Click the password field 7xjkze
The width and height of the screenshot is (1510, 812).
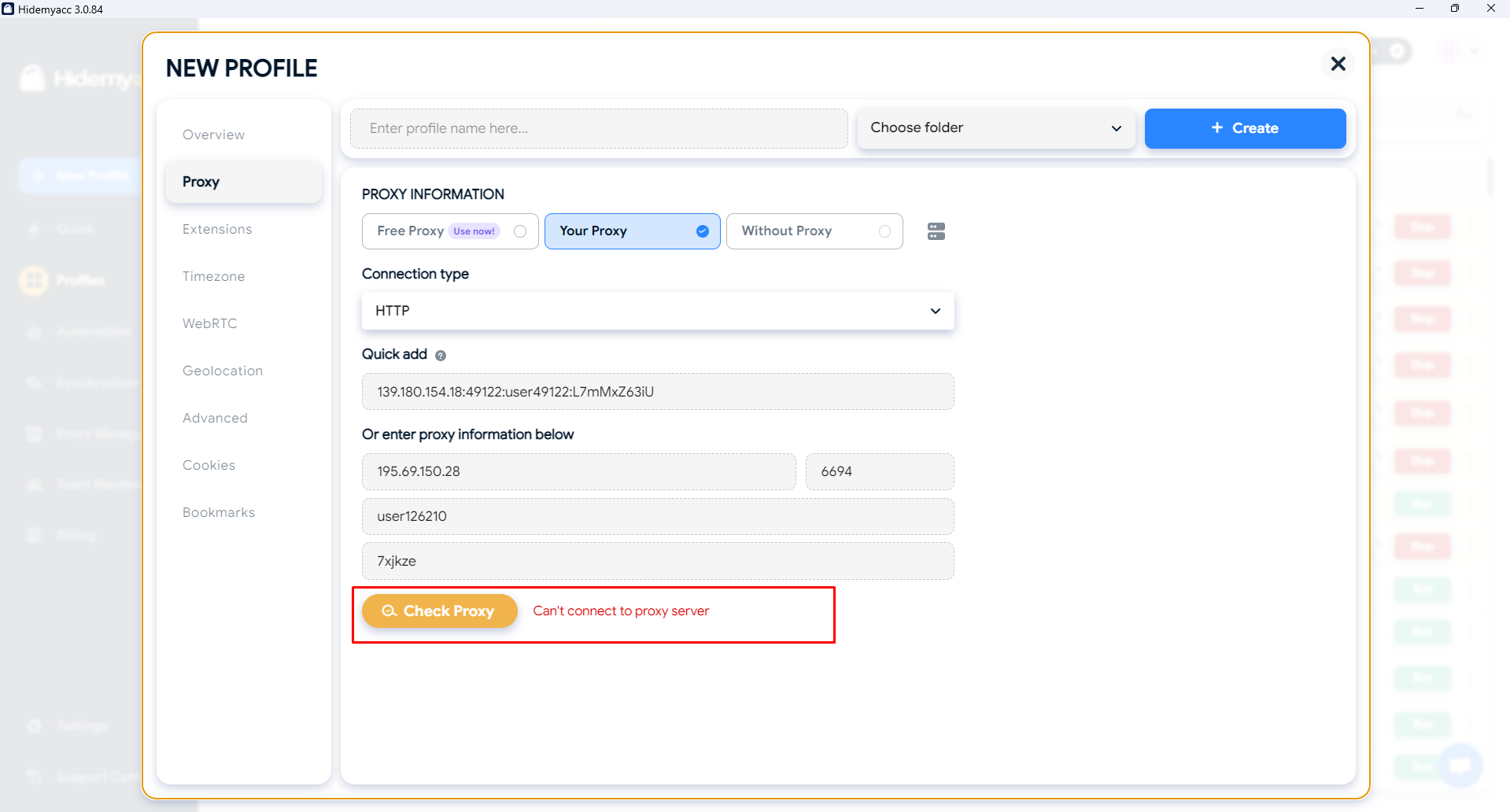(658, 561)
